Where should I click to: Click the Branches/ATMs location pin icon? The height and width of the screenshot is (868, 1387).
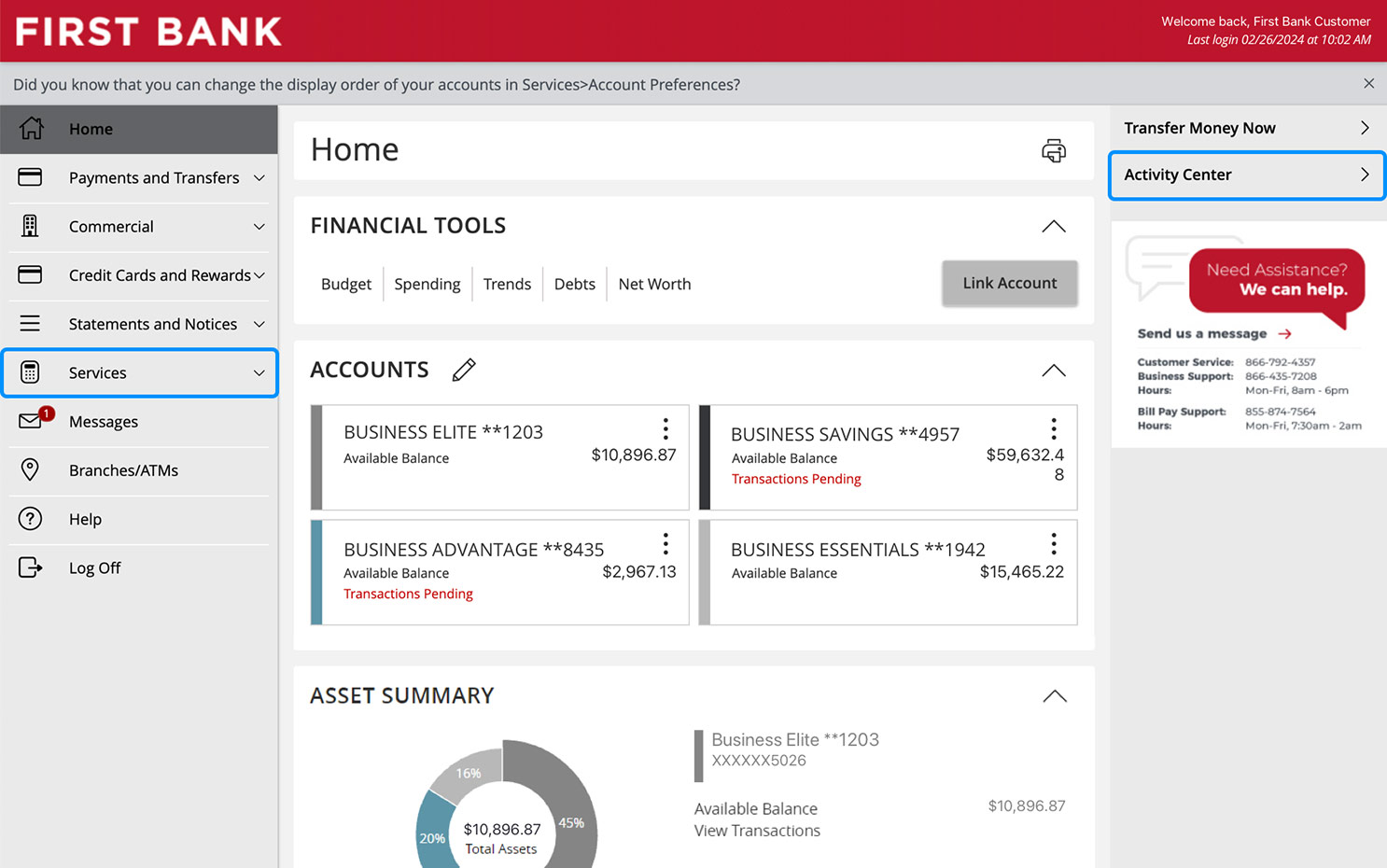pyautogui.click(x=30, y=469)
